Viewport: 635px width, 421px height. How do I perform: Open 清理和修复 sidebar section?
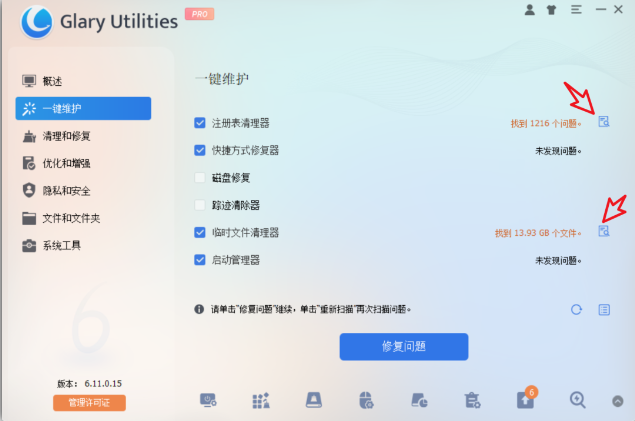tap(83, 136)
